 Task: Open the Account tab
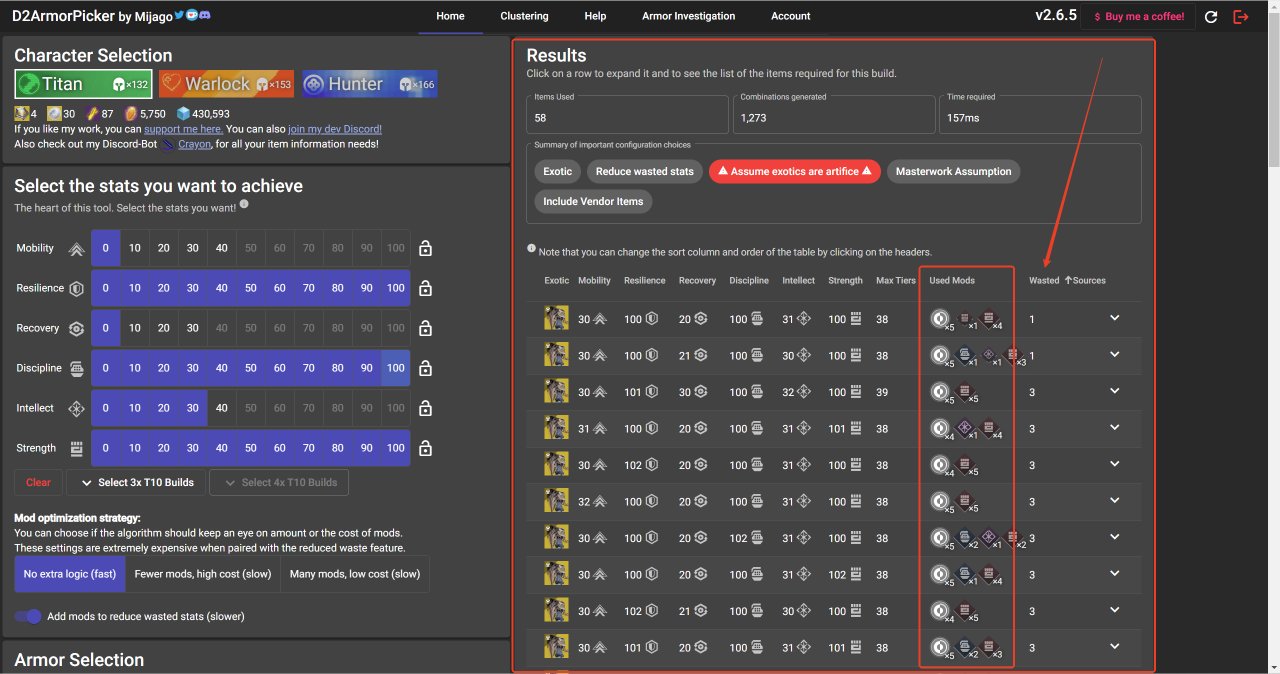790,17
